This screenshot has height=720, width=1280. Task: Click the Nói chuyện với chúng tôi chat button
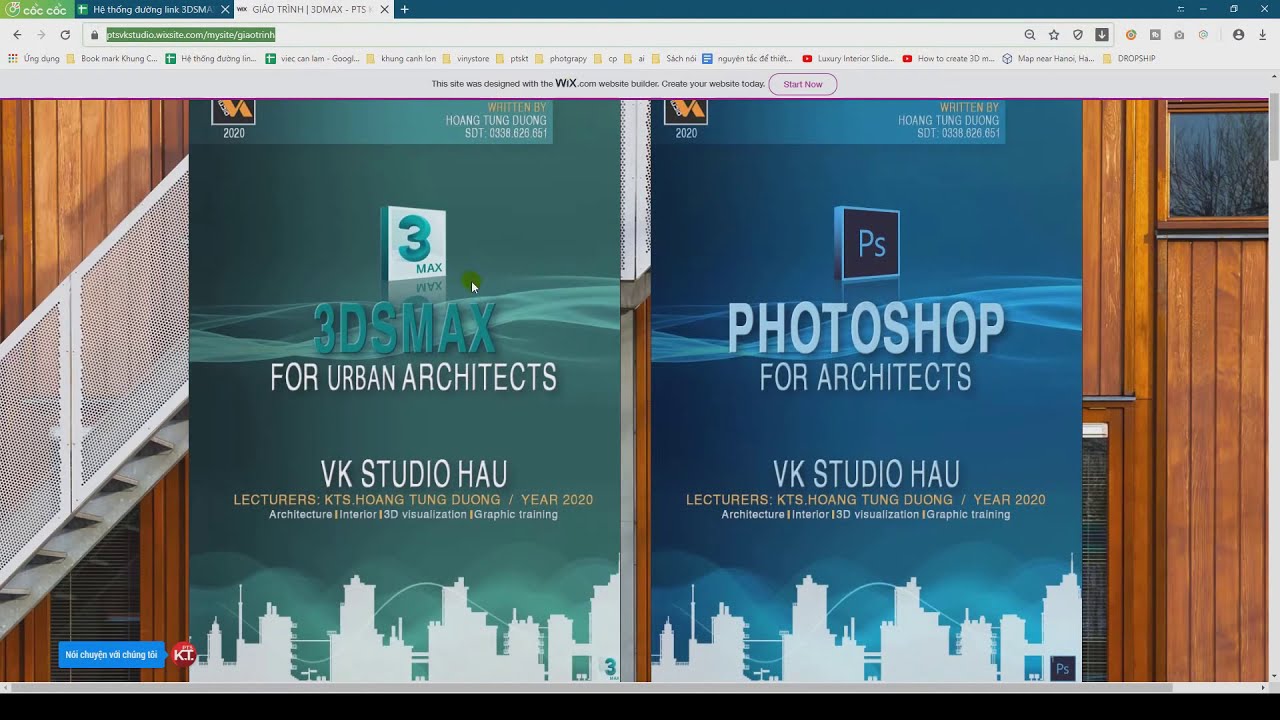[111, 655]
